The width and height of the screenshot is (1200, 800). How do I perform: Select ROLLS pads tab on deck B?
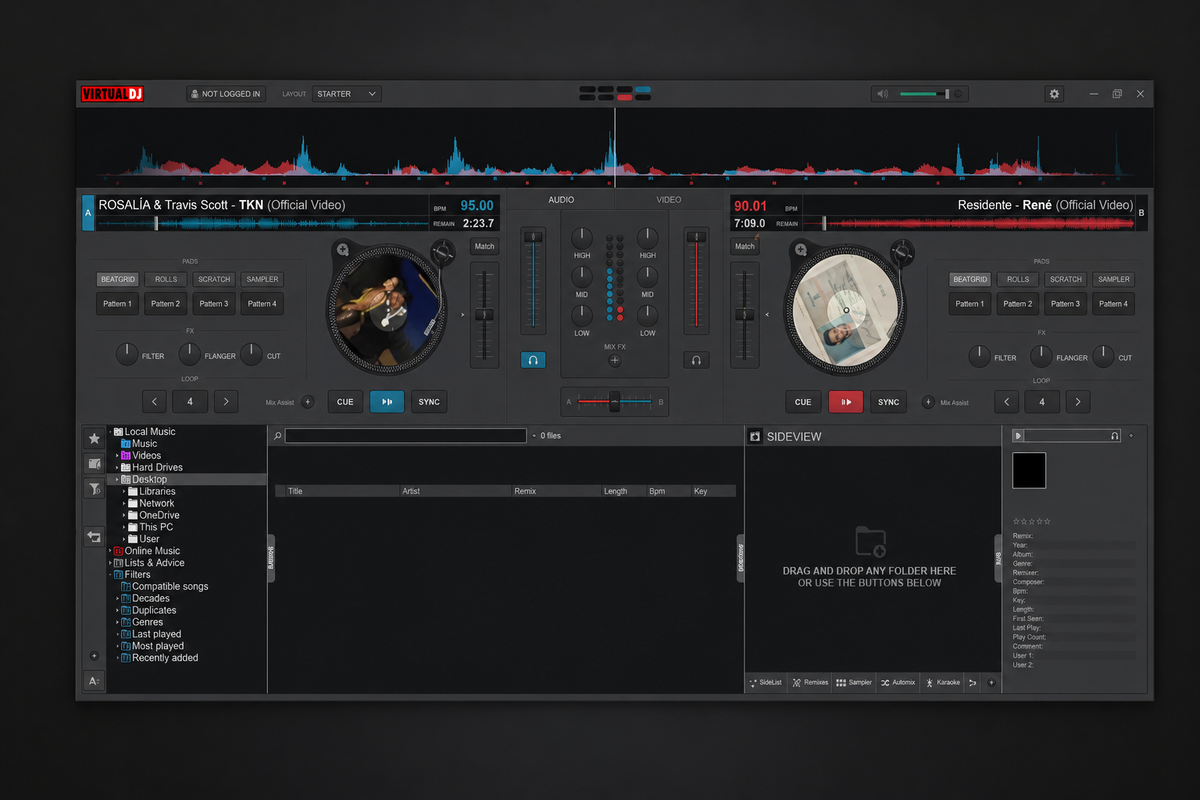tap(1018, 279)
